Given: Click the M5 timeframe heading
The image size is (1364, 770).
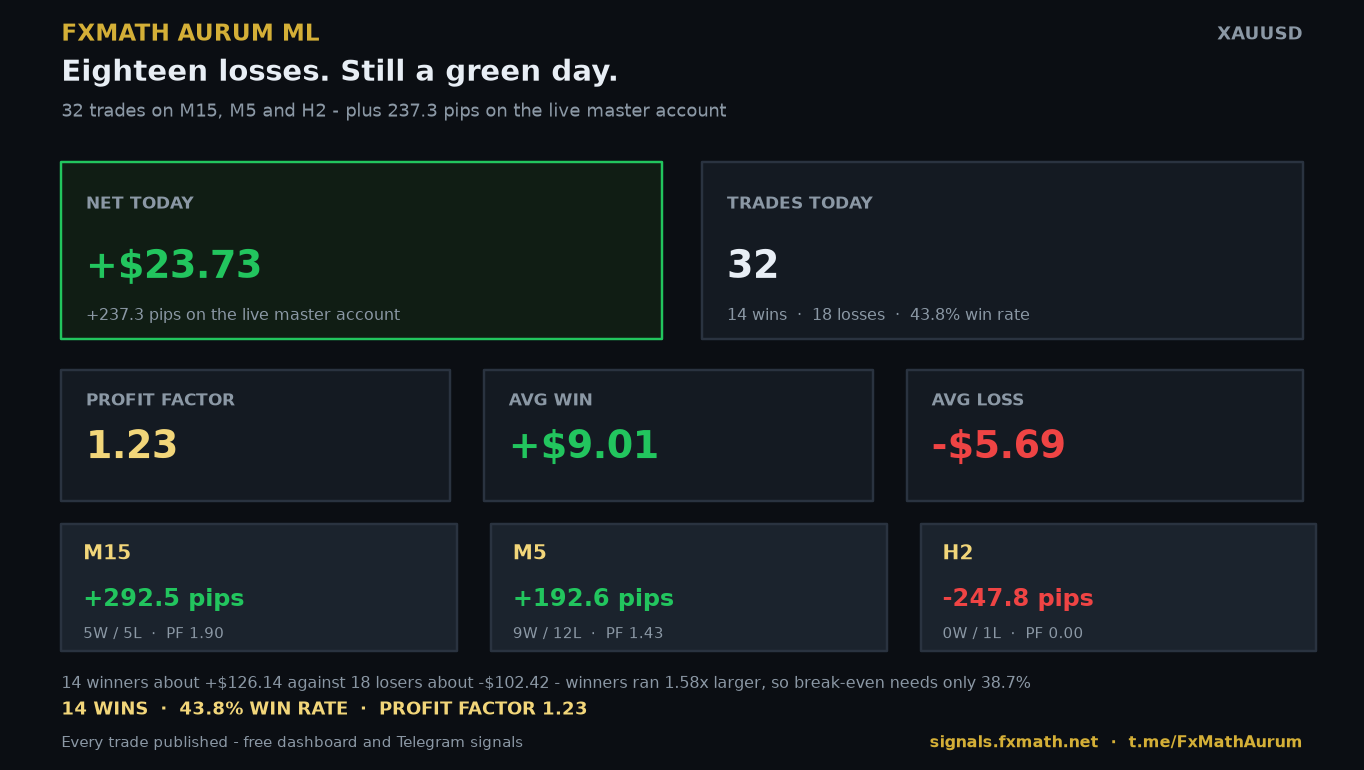Looking at the screenshot, I should tap(530, 553).
